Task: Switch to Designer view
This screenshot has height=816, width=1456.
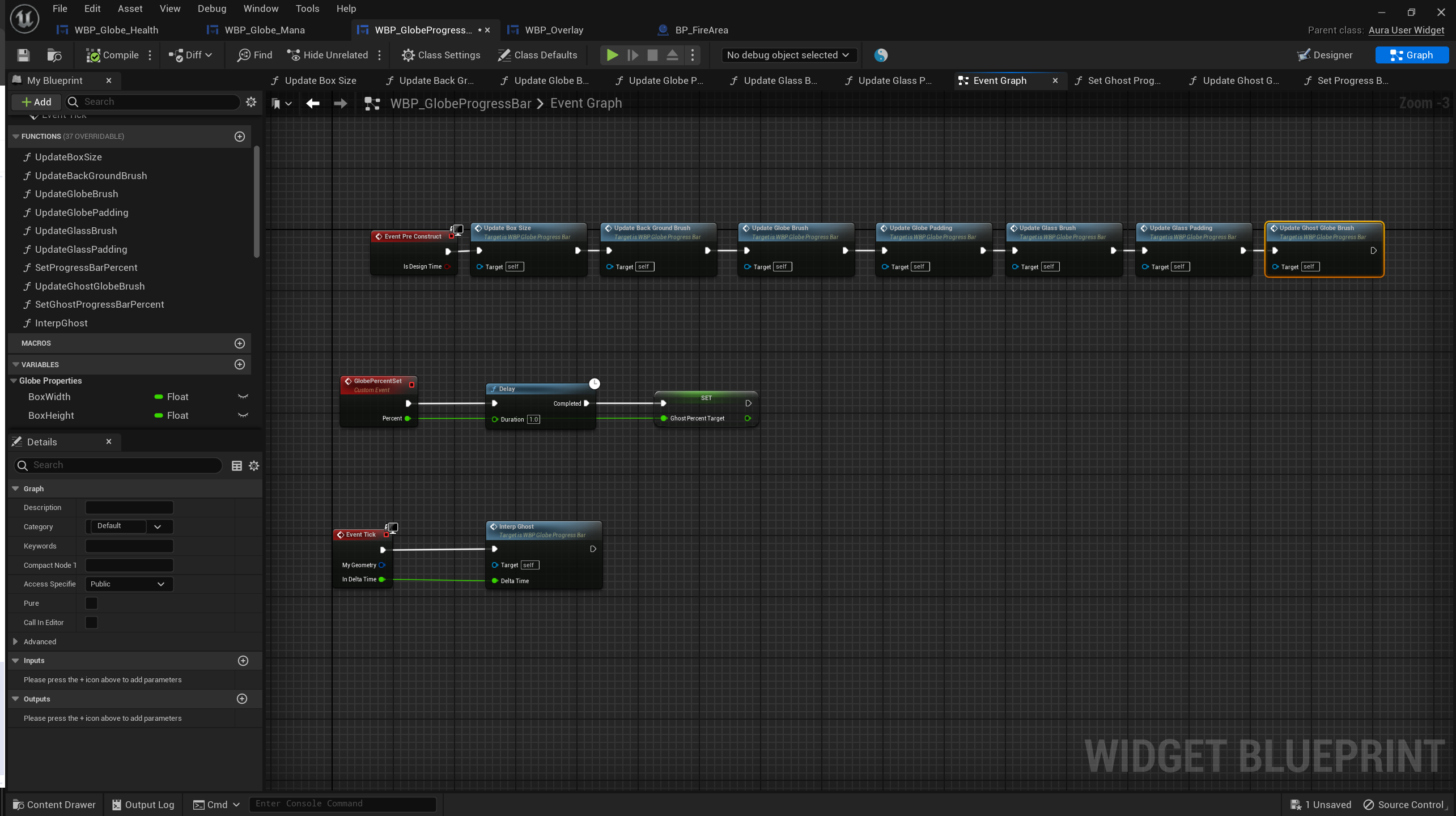Action: [1325, 55]
